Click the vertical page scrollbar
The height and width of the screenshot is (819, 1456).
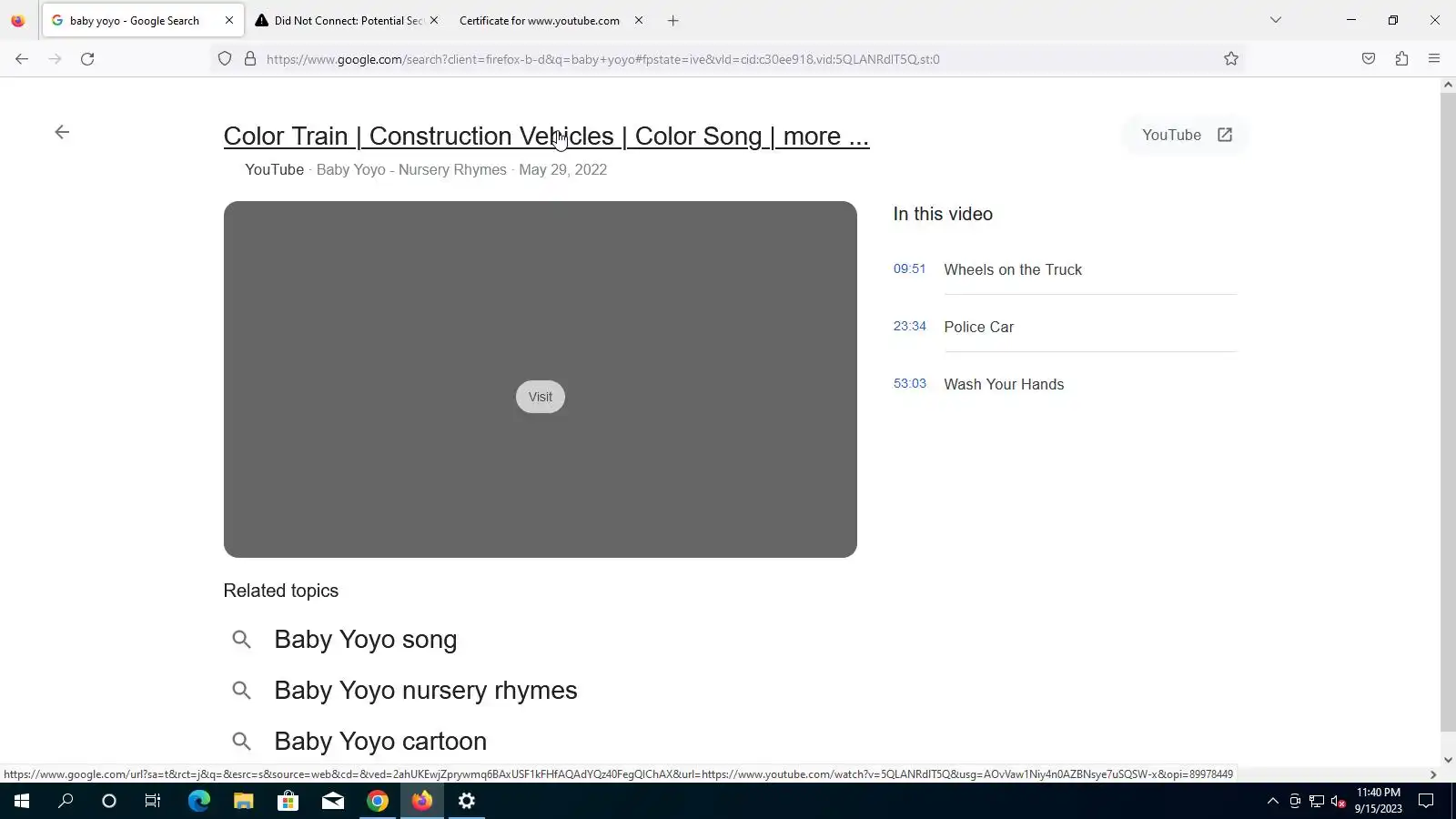click(1448, 411)
